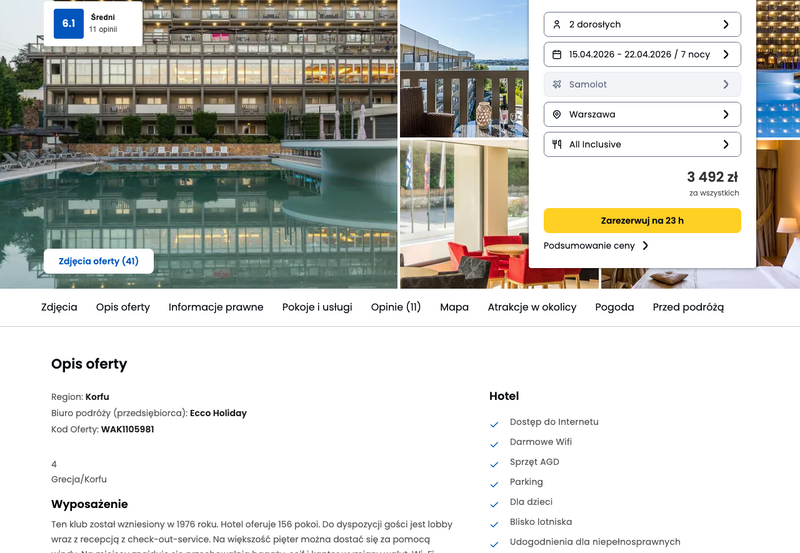
Task: Open the Mapa section tab
Action: (454, 307)
